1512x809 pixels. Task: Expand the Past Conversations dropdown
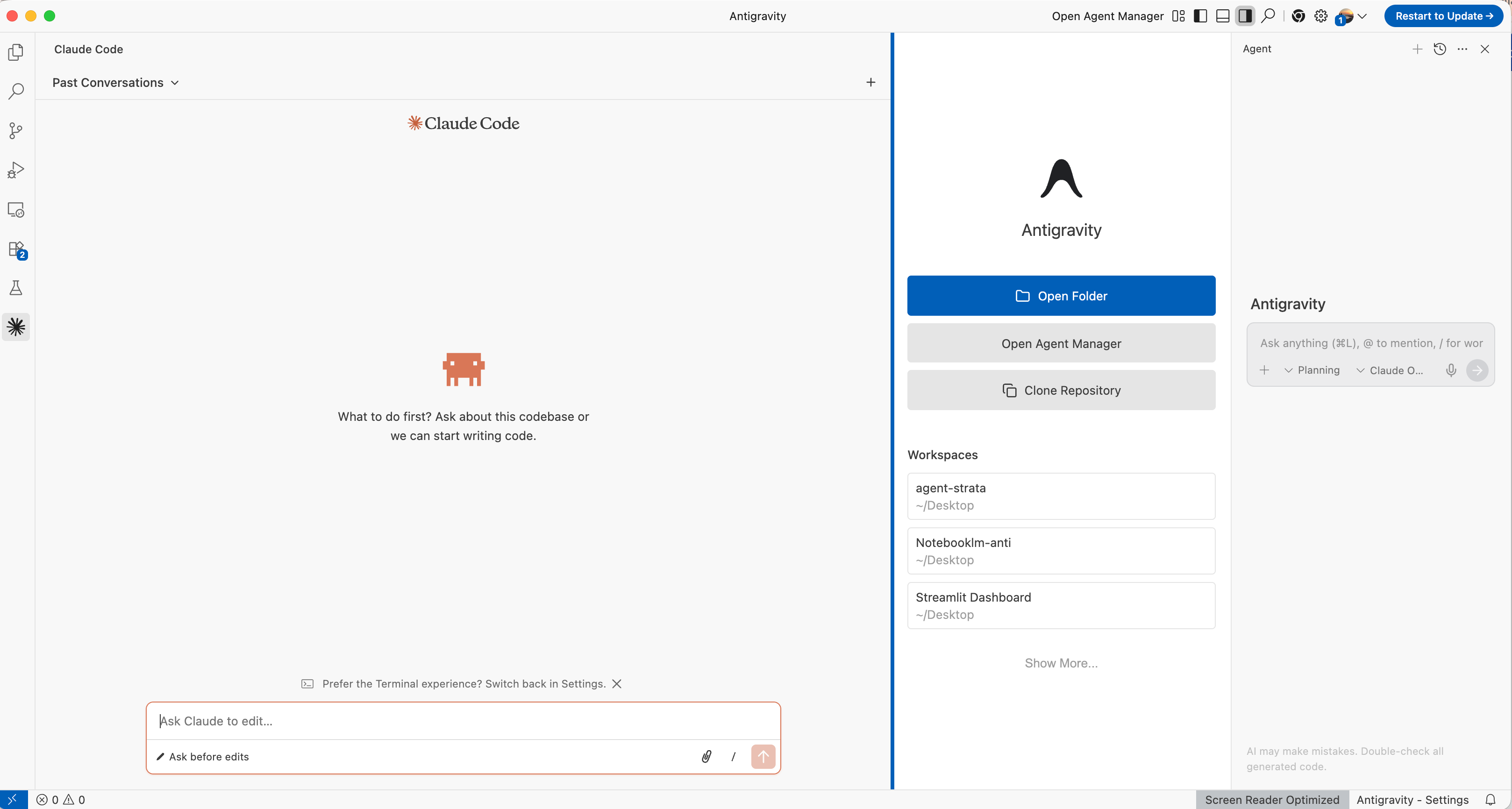(x=115, y=83)
